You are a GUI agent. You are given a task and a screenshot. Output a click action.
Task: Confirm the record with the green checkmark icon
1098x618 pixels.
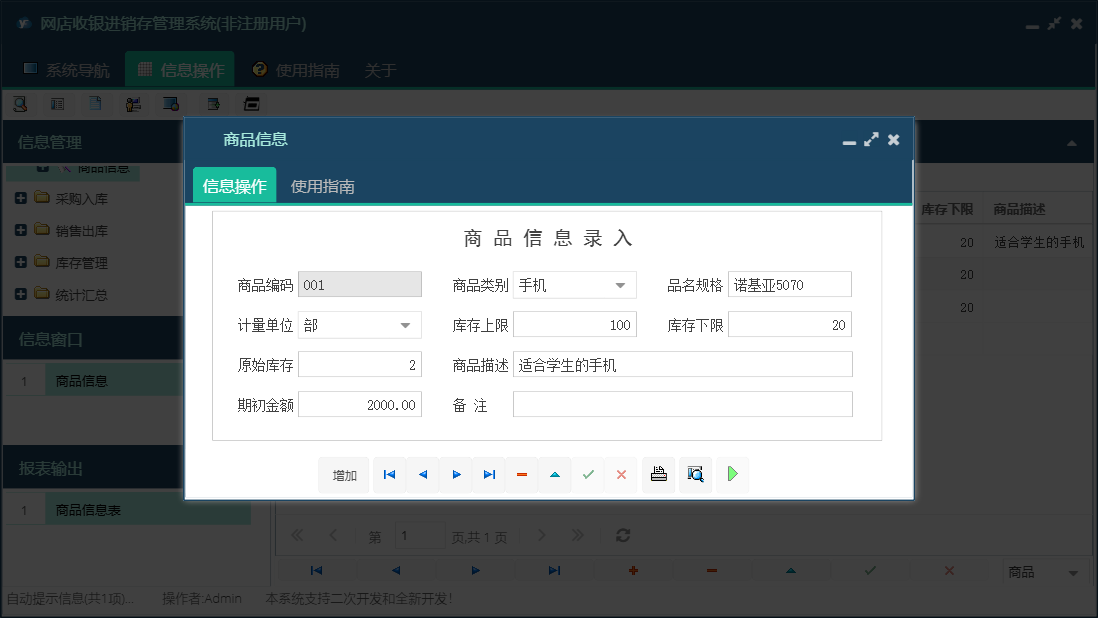click(588, 475)
